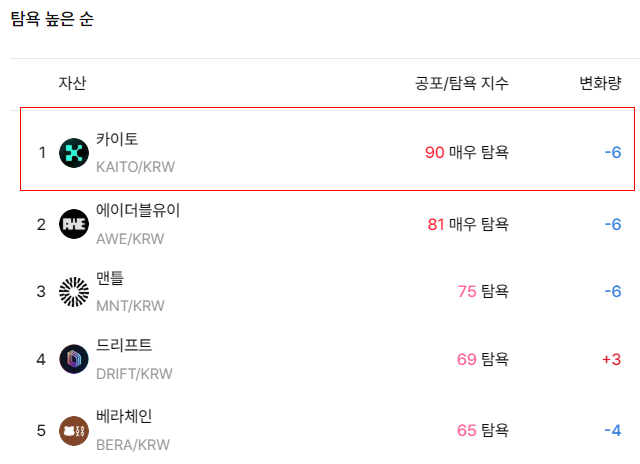Open the 에이더블유이 asset name link
This screenshot has height=464, width=640.
tap(138, 211)
